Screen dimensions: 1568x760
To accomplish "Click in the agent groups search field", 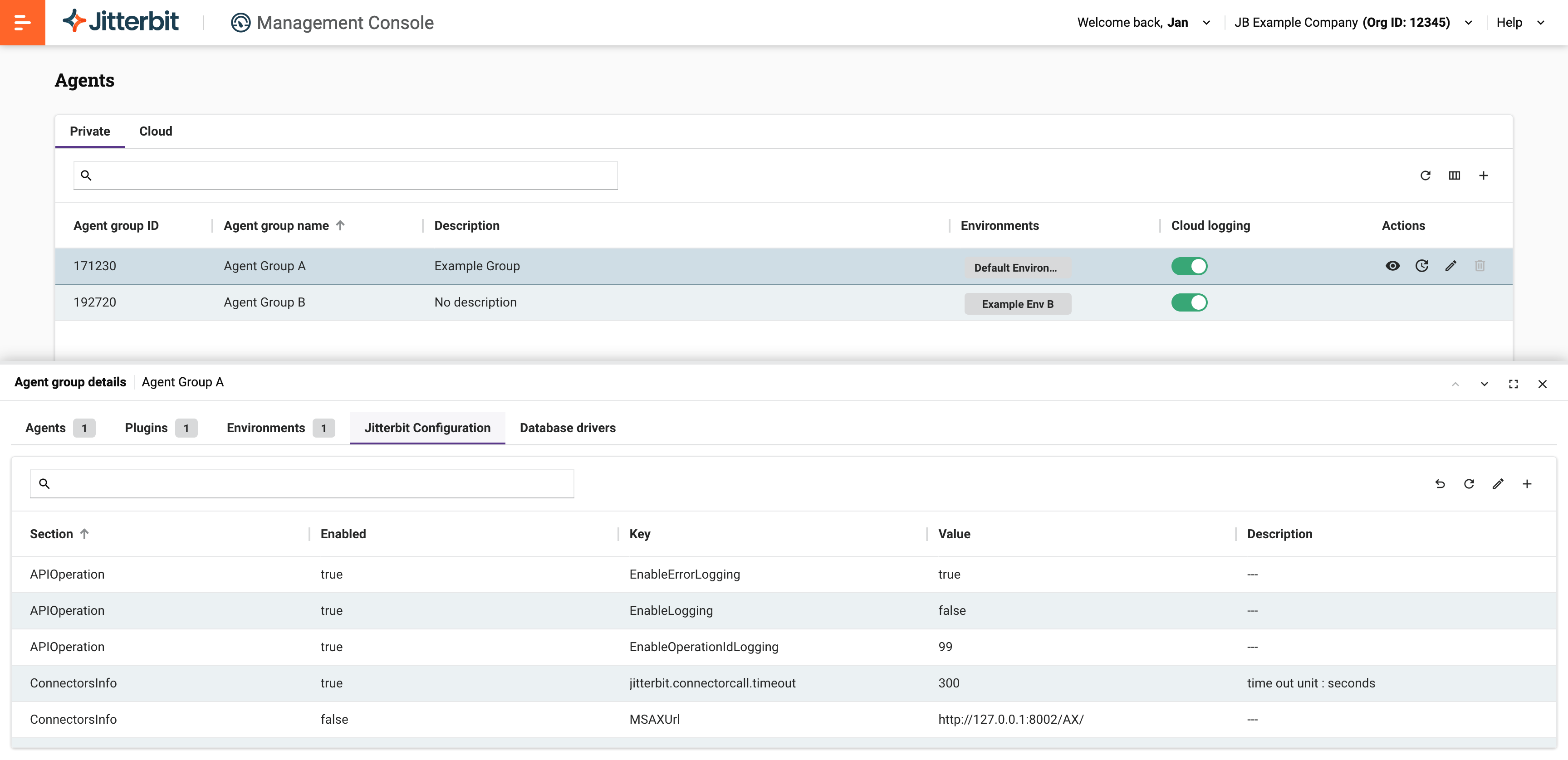I will tap(345, 175).
